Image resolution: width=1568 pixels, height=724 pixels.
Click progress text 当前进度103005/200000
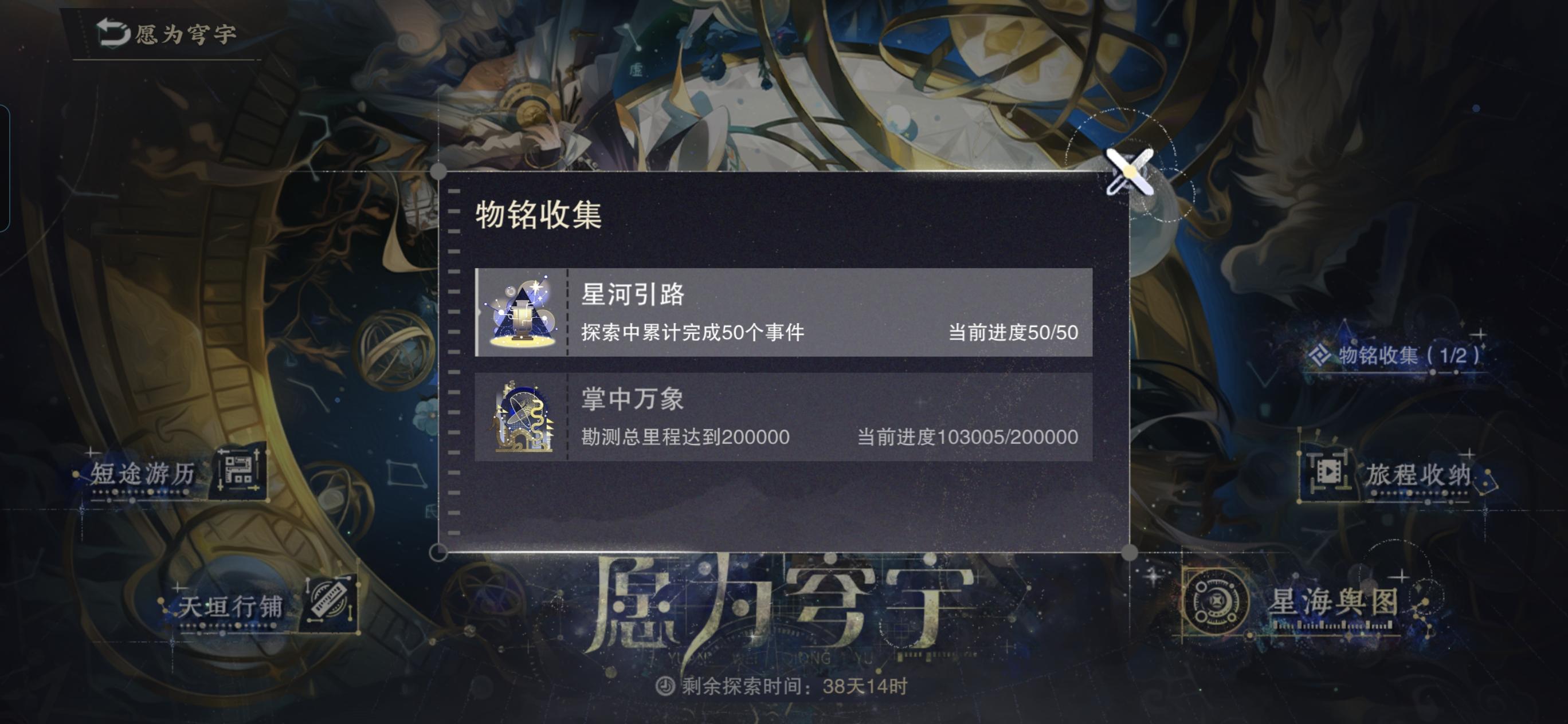[x=968, y=437]
